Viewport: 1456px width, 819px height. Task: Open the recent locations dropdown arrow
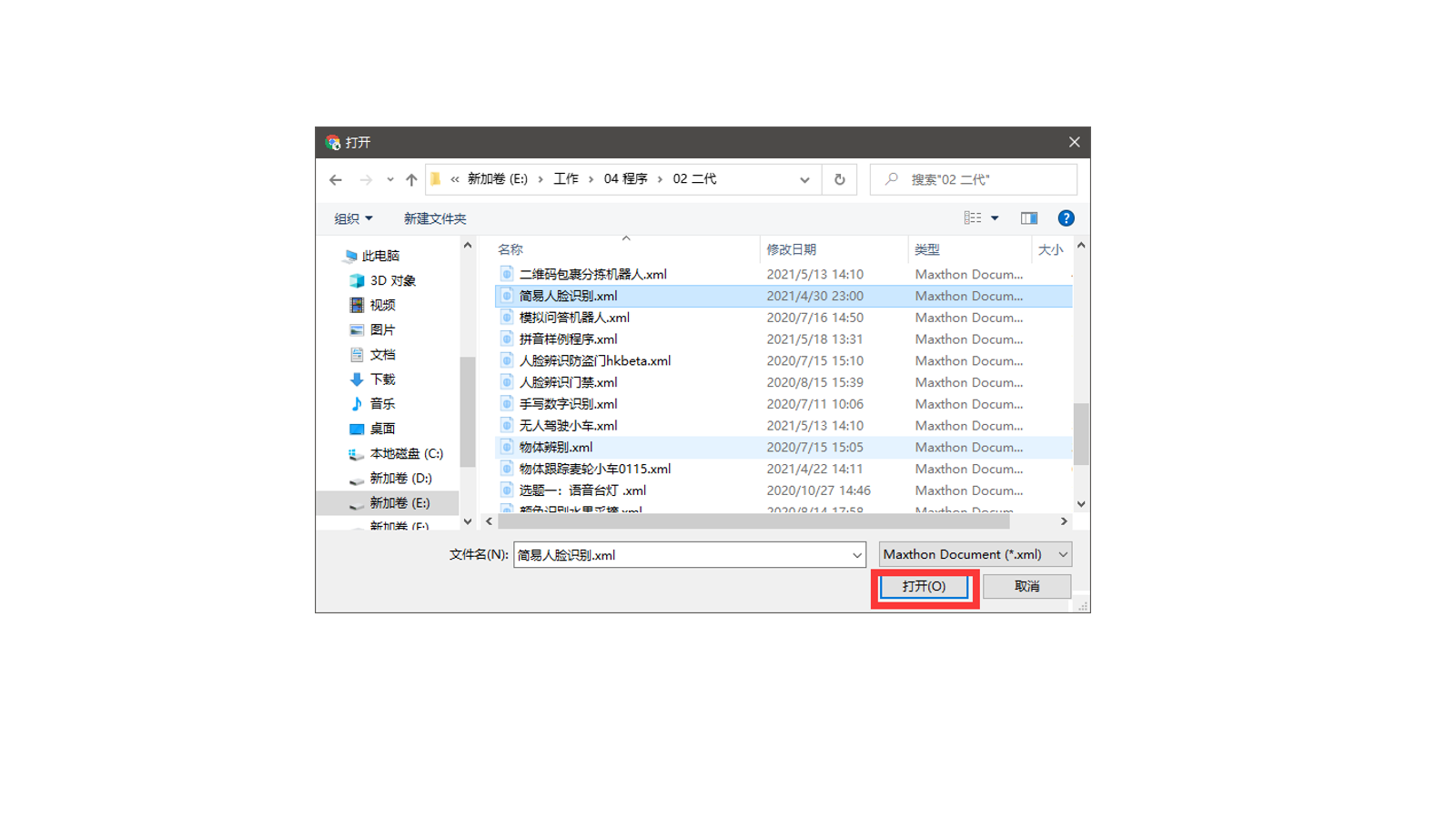tap(390, 180)
